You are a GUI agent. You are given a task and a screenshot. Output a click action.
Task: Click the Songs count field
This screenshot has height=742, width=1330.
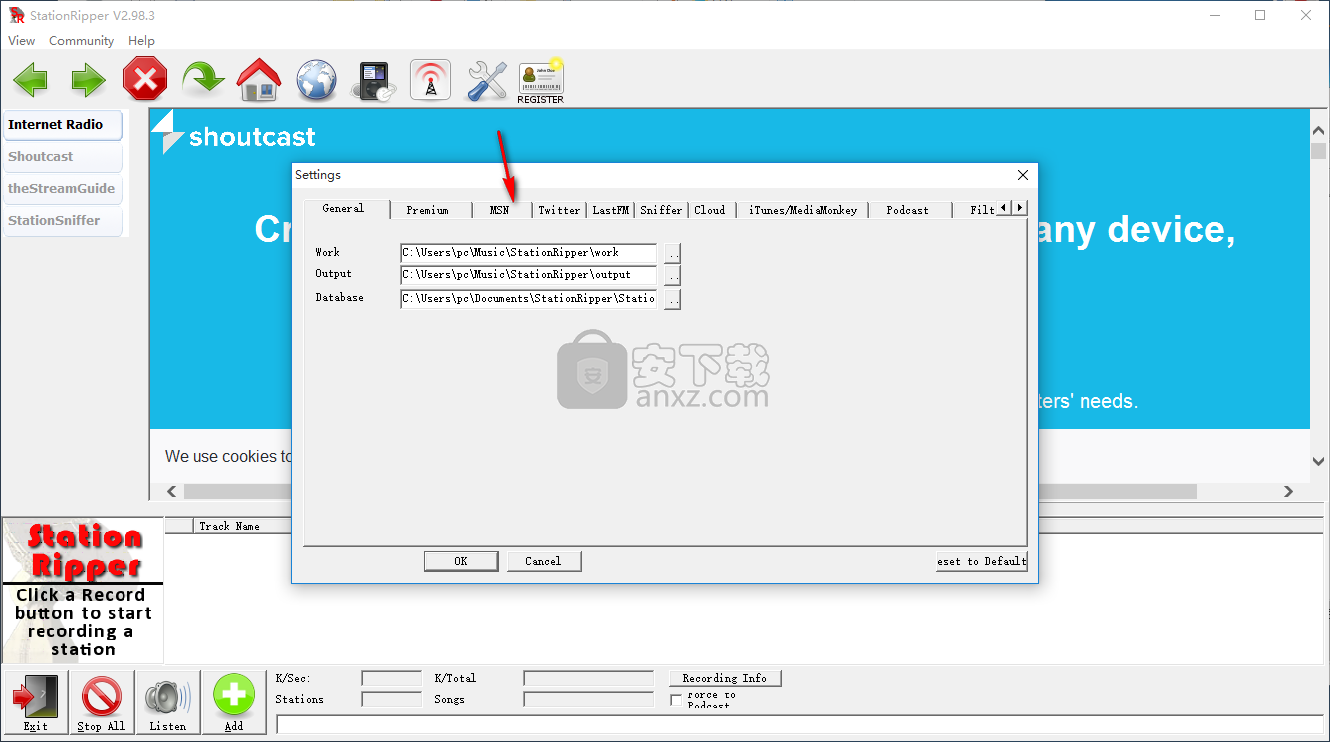pyautogui.click(x=588, y=700)
